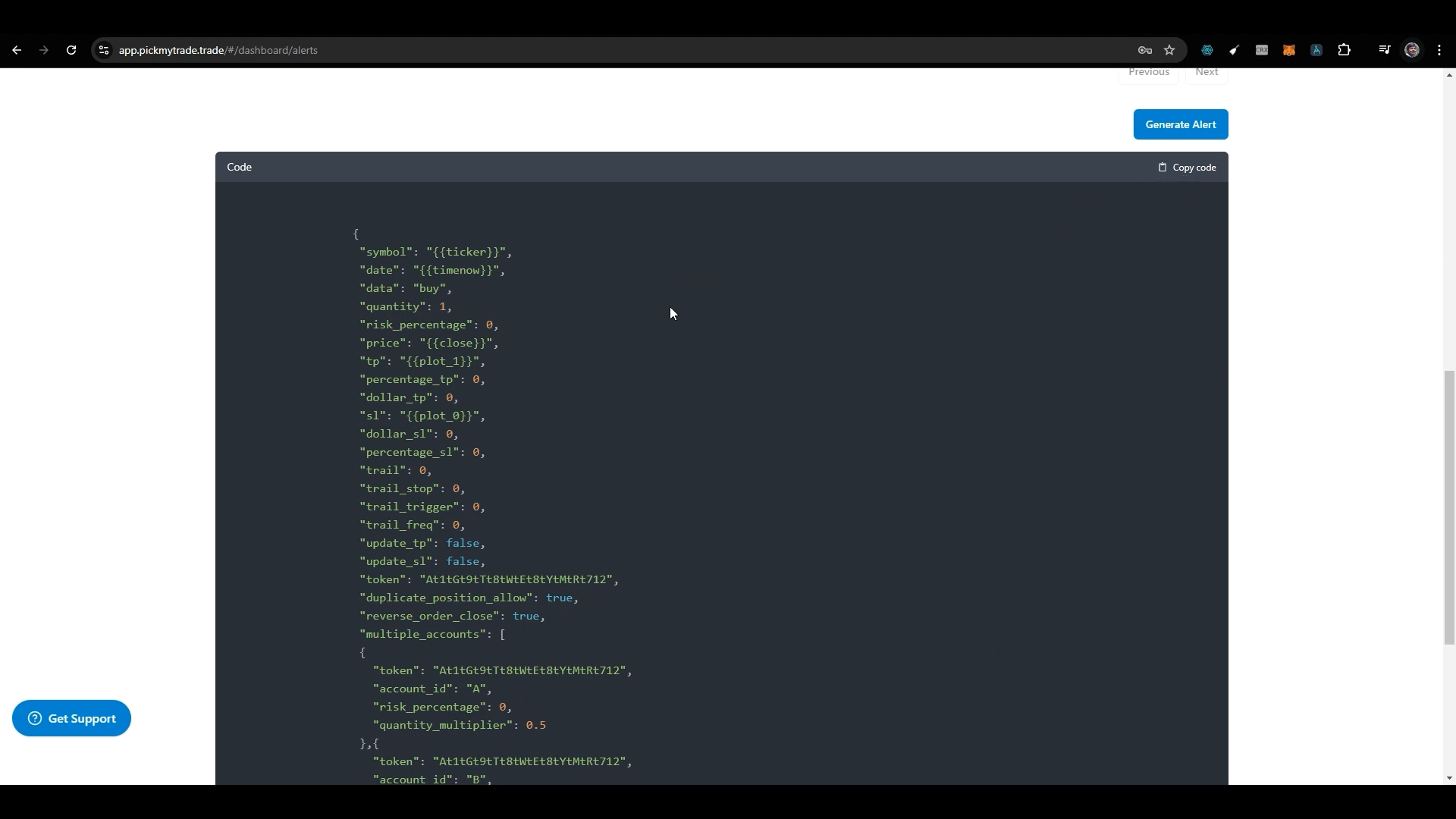Click the bookmark star icon
The width and height of the screenshot is (1456, 819).
click(1170, 50)
